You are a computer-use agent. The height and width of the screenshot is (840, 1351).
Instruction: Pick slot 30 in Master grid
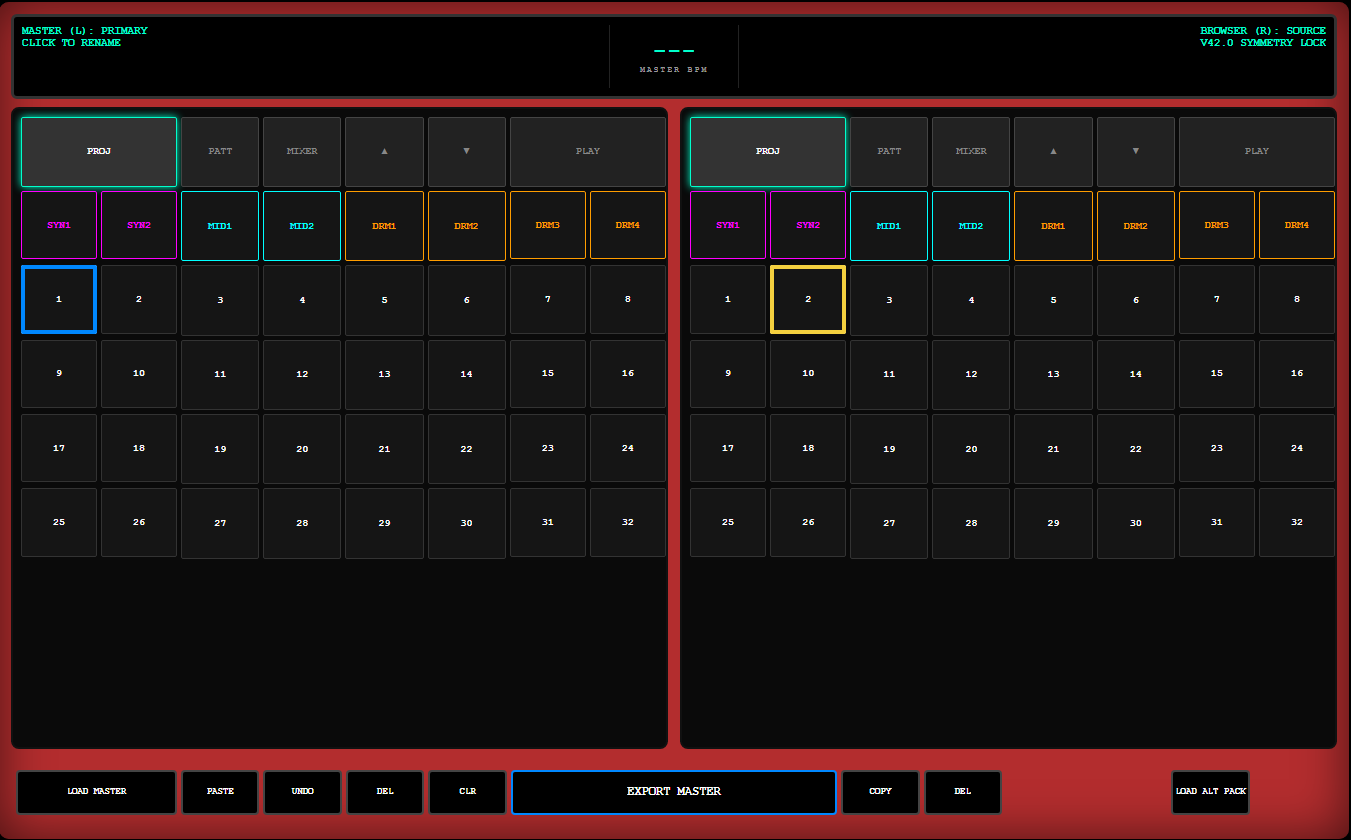point(467,523)
